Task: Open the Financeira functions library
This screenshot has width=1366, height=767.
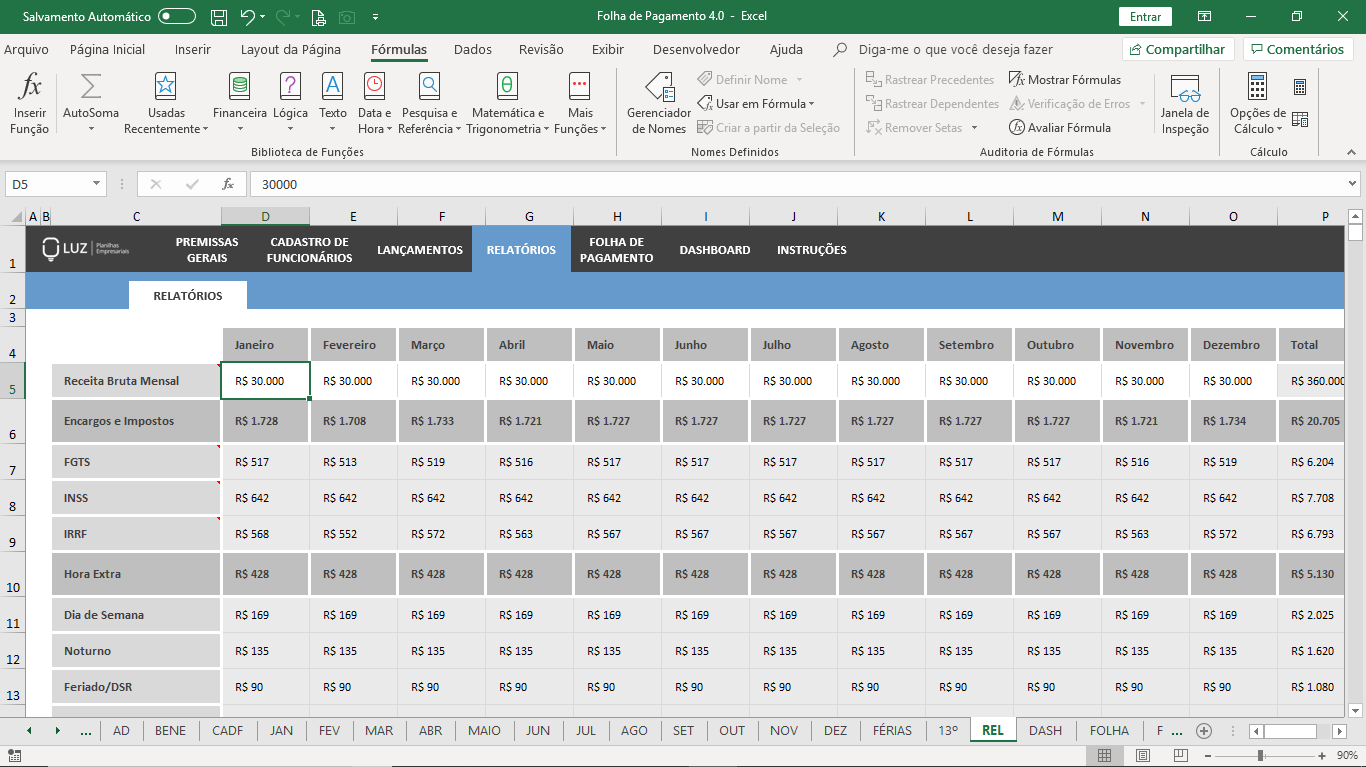Action: click(x=239, y=103)
